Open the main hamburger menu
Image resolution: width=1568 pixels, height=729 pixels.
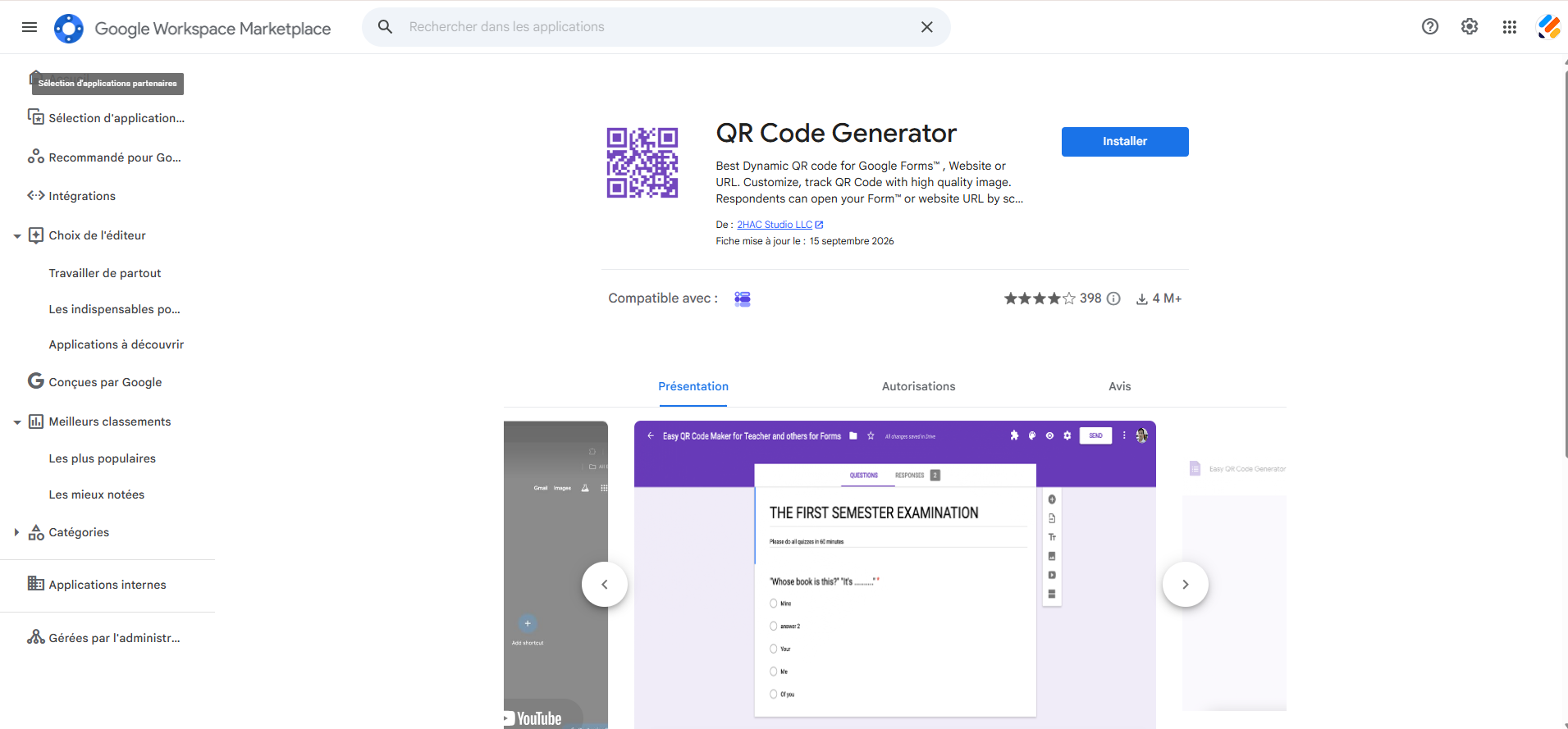click(30, 27)
